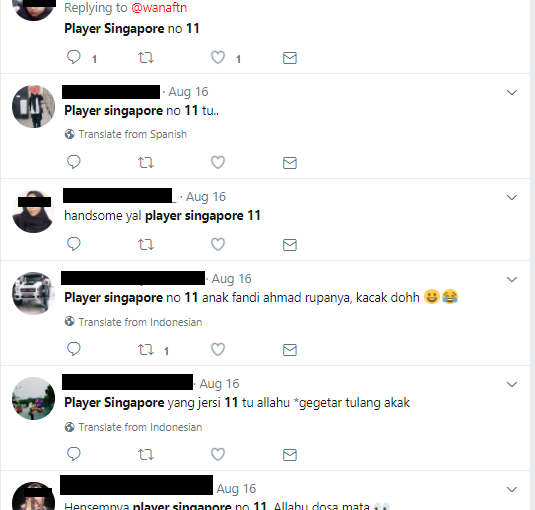Expand options chevron on 'handsome yal' tweet

tap(512, 198)
